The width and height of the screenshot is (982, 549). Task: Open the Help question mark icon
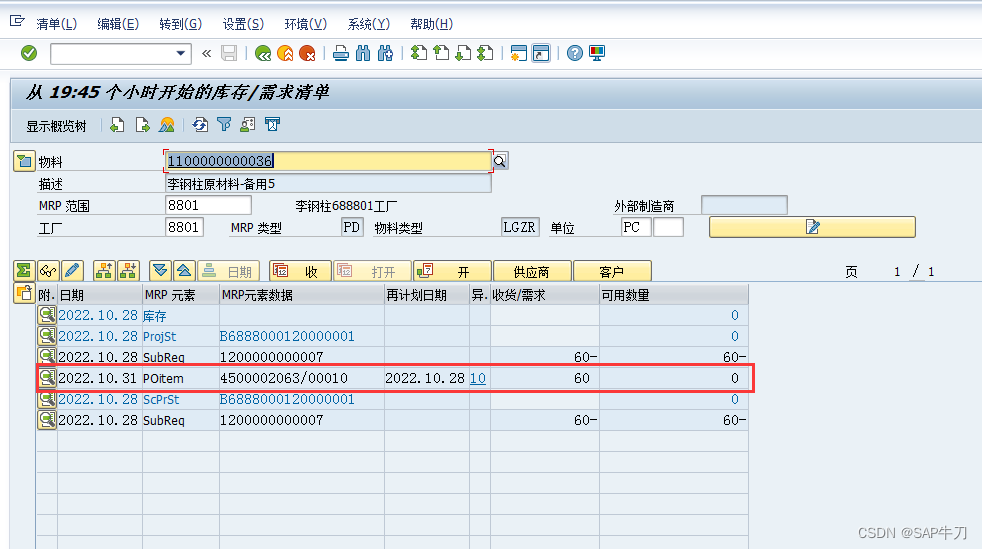click(574, 53)
